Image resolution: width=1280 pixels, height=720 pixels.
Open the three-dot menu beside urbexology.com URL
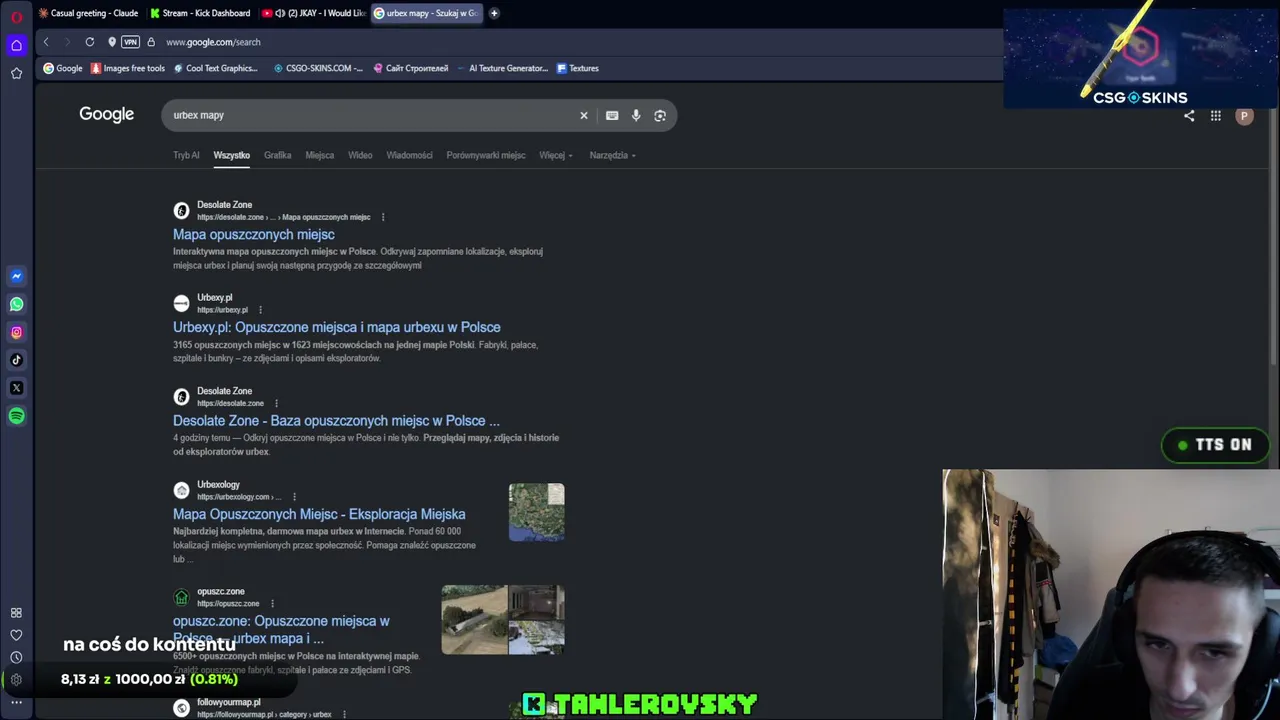tap(294, 497)
